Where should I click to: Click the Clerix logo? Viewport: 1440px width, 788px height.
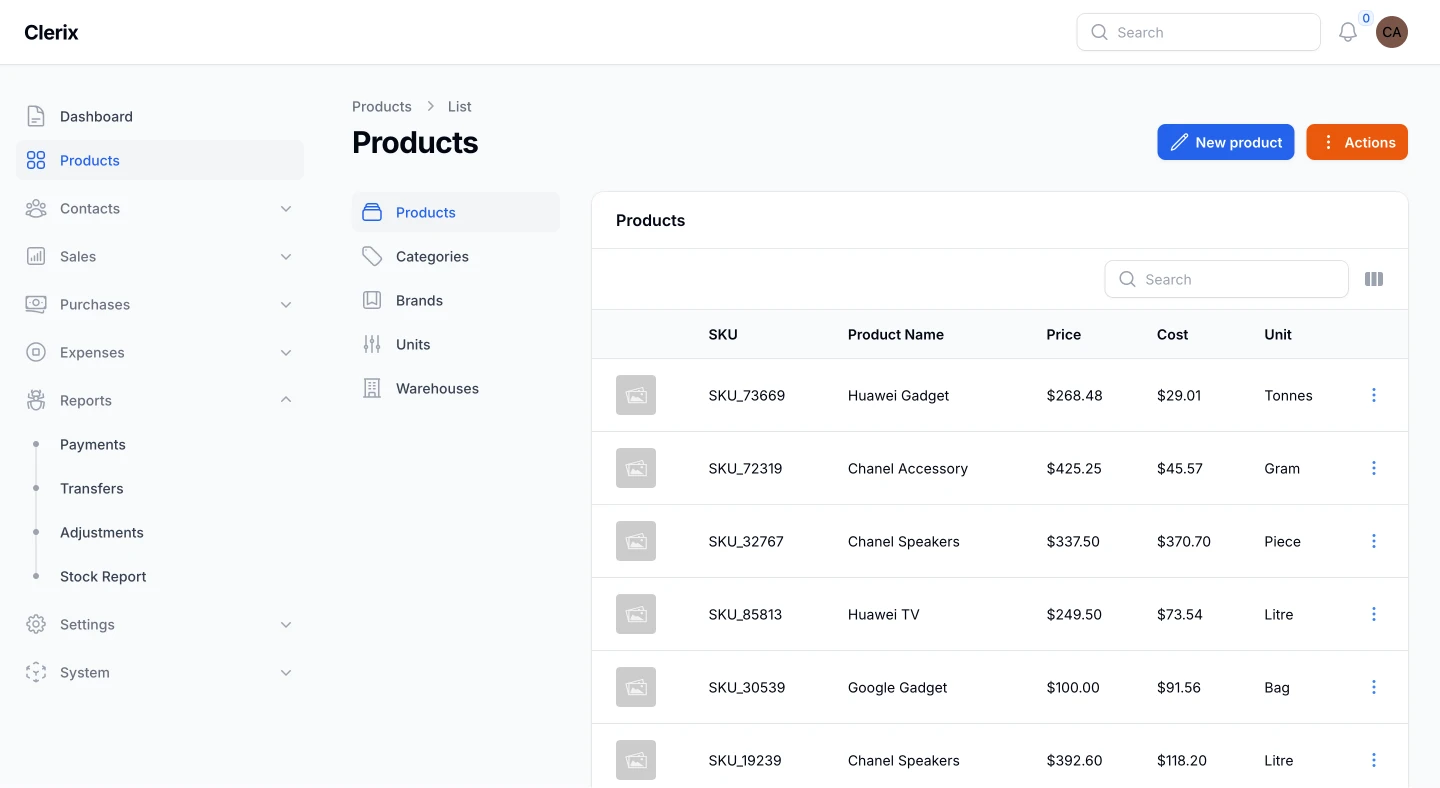tap(51, 32)
